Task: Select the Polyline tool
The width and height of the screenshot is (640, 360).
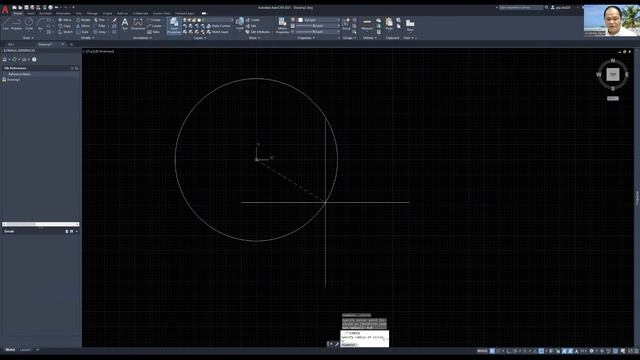Action: tap(16, 23)
